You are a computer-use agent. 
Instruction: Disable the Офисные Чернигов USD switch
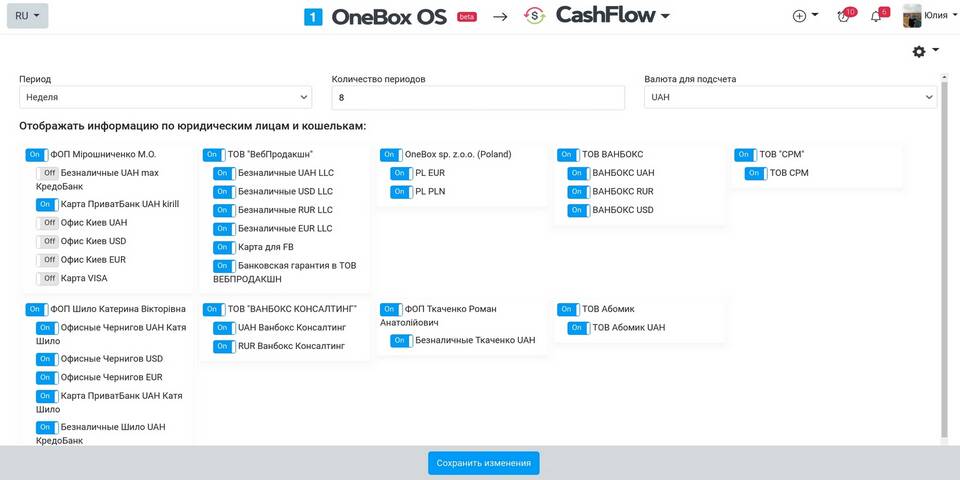coord(47,359)
